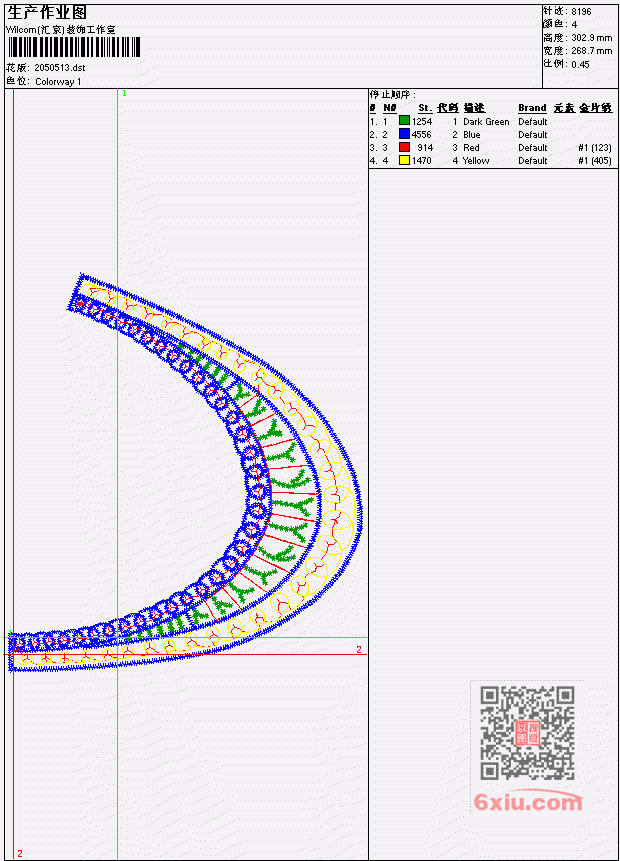
Task: Click the Red color swatch
Action: (404, 147)
